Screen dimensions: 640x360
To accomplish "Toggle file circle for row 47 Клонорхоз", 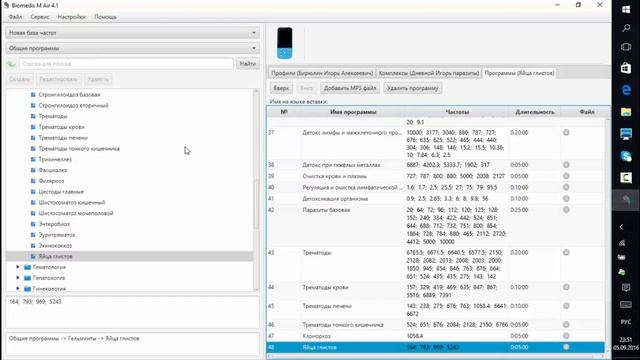I will [566, 336].
